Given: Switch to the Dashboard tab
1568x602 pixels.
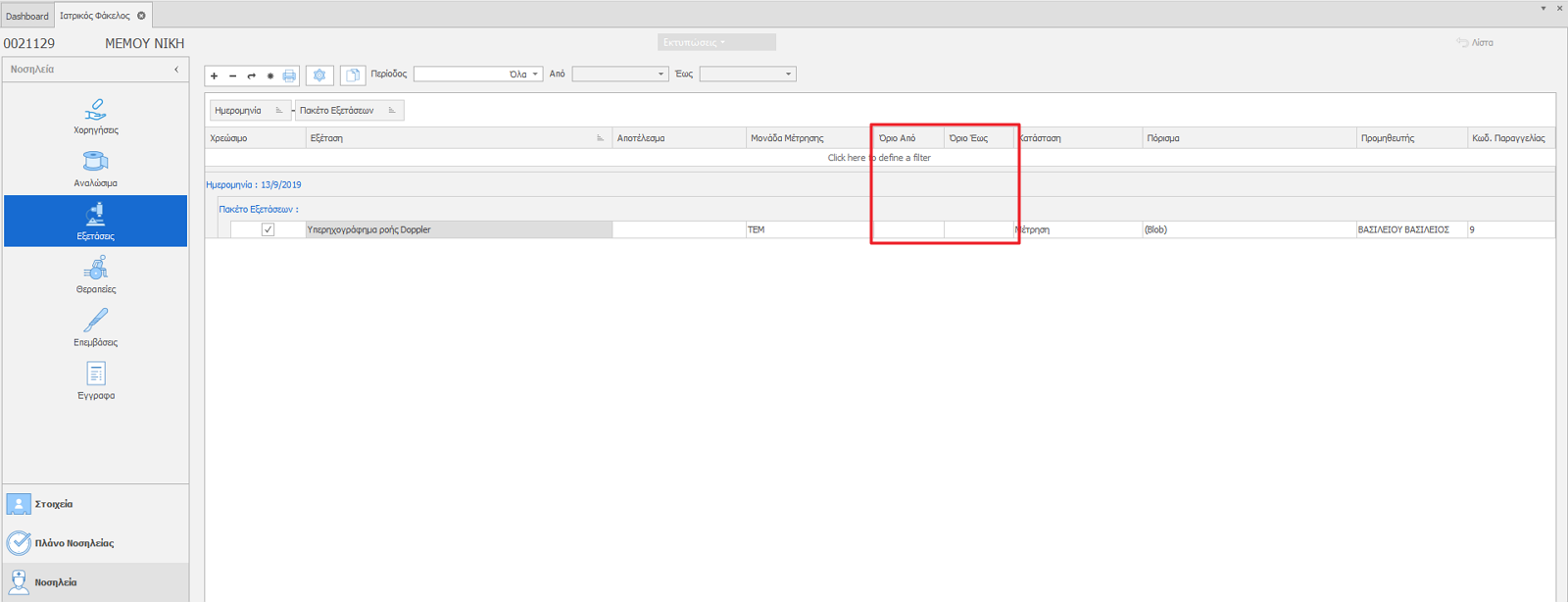Looking at the screenshot, I should (x=27, y=16).
